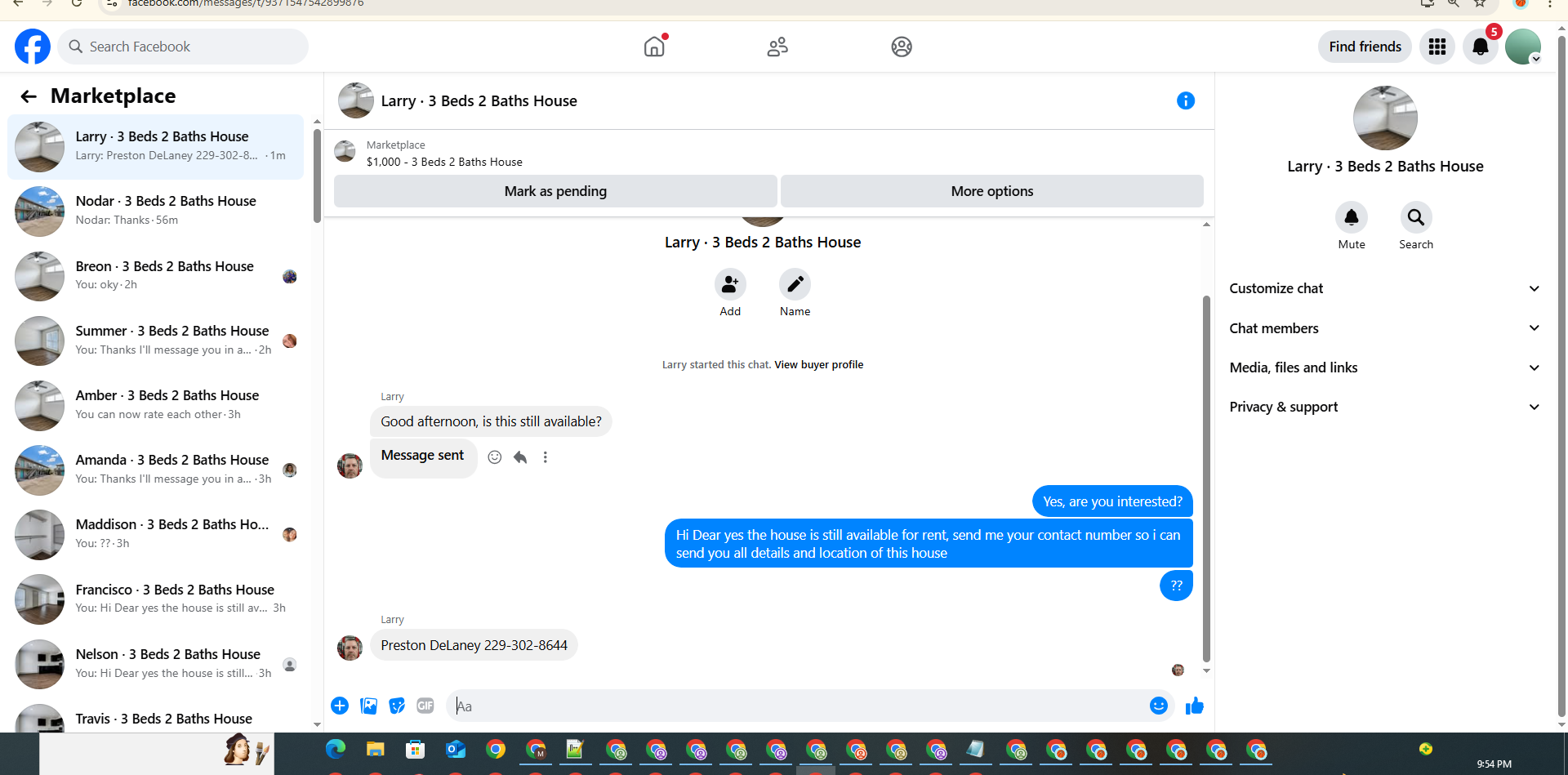
Task: Open Outlook from taskbar
Action: pyautogui.click(x=456, y=749)
